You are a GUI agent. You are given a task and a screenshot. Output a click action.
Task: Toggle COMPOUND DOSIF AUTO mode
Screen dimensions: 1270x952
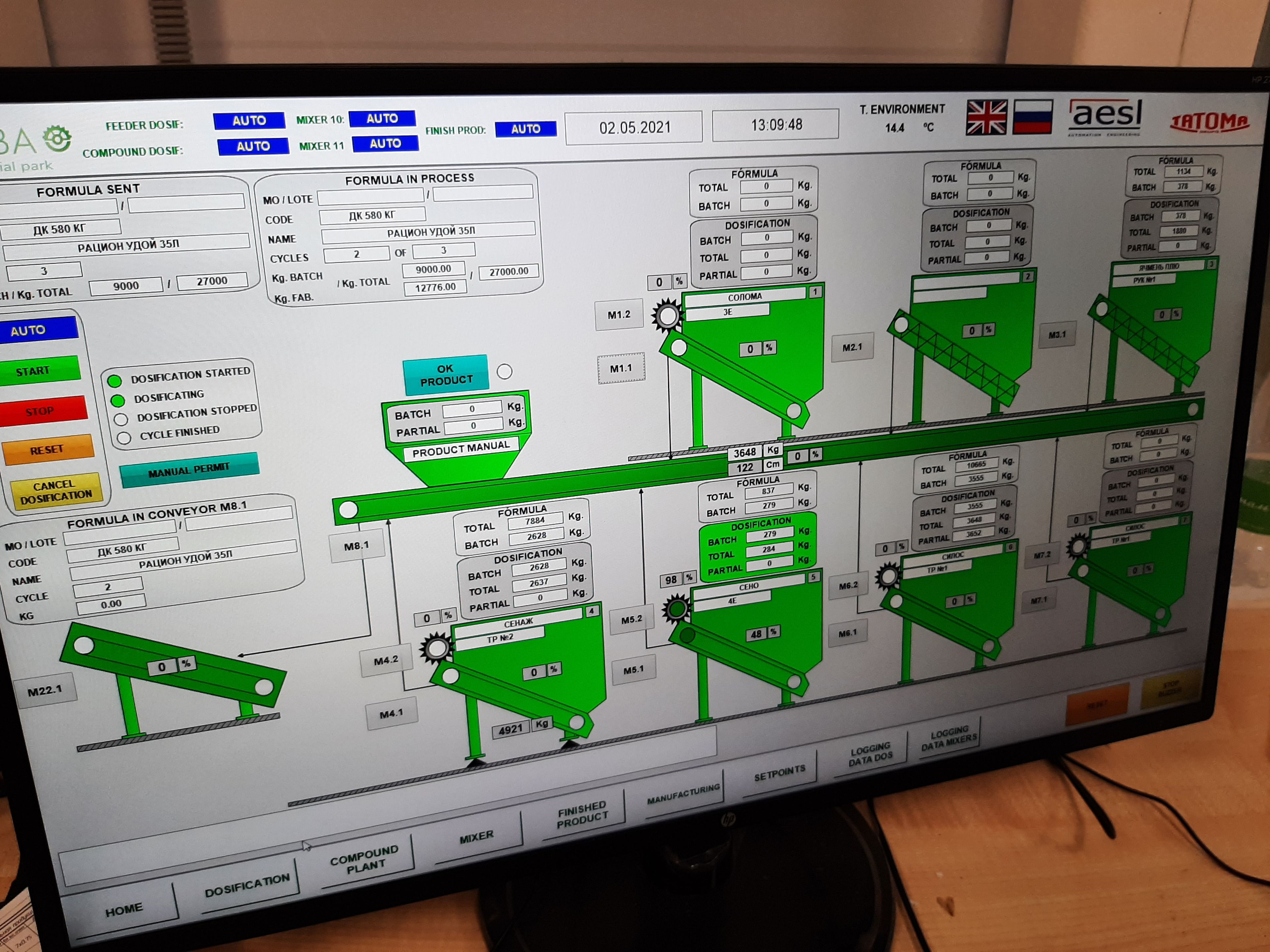253,146
